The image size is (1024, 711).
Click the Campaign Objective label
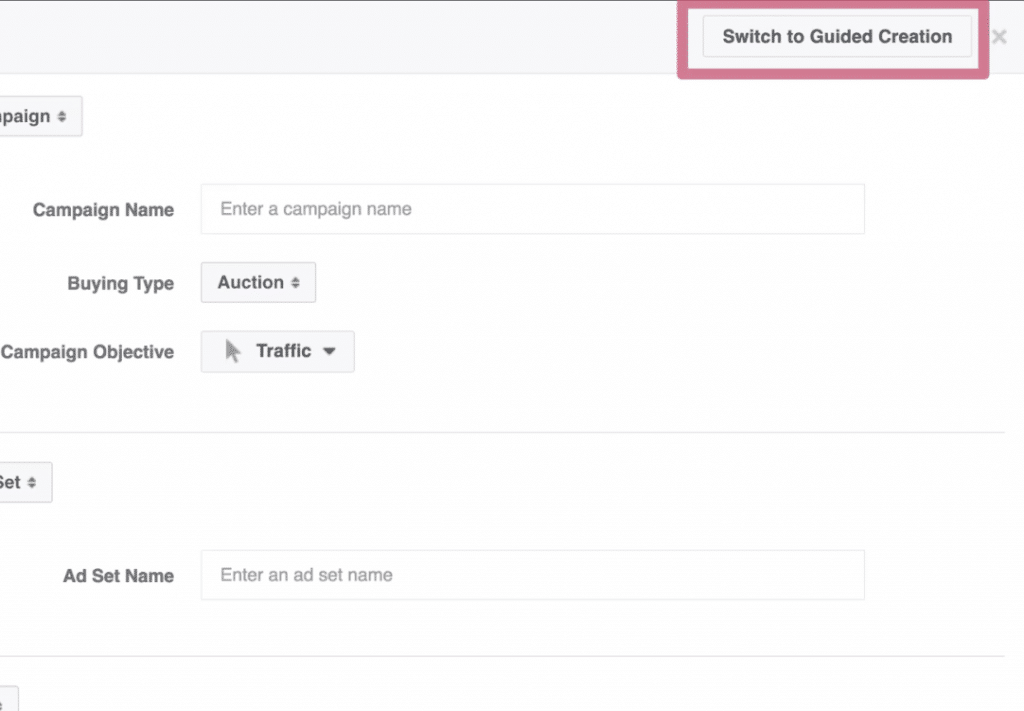pos(88,352)
